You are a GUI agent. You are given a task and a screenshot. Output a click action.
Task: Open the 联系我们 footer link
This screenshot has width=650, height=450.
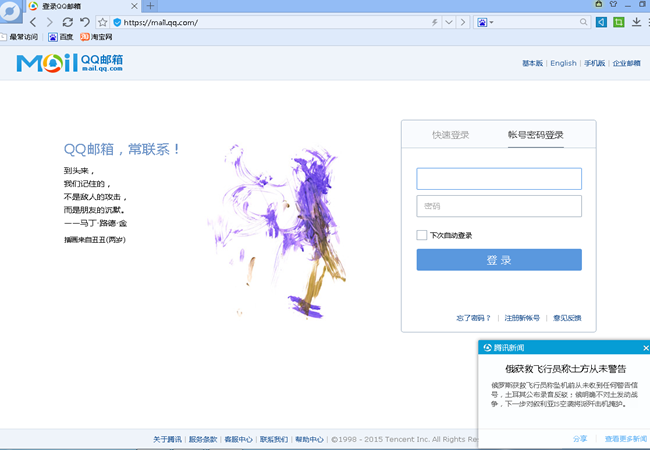pos(274,439)
